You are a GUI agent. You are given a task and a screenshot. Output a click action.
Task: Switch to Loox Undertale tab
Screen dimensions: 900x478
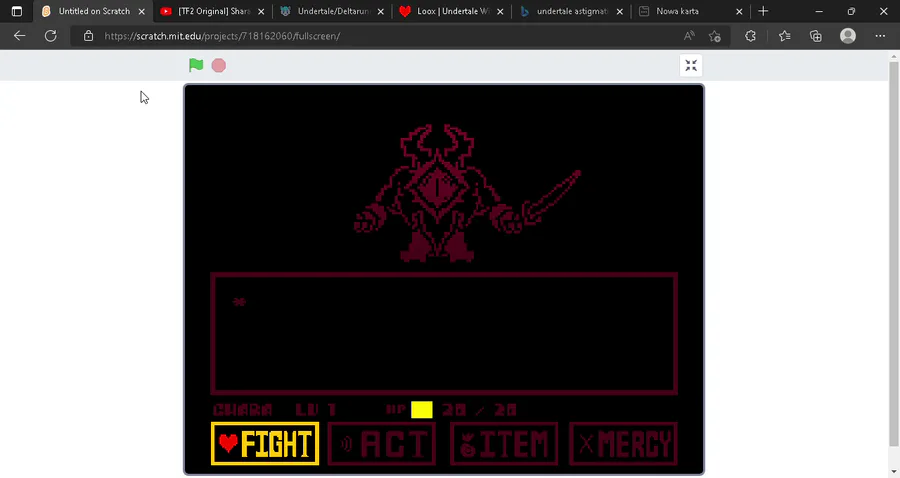point(452,11)
